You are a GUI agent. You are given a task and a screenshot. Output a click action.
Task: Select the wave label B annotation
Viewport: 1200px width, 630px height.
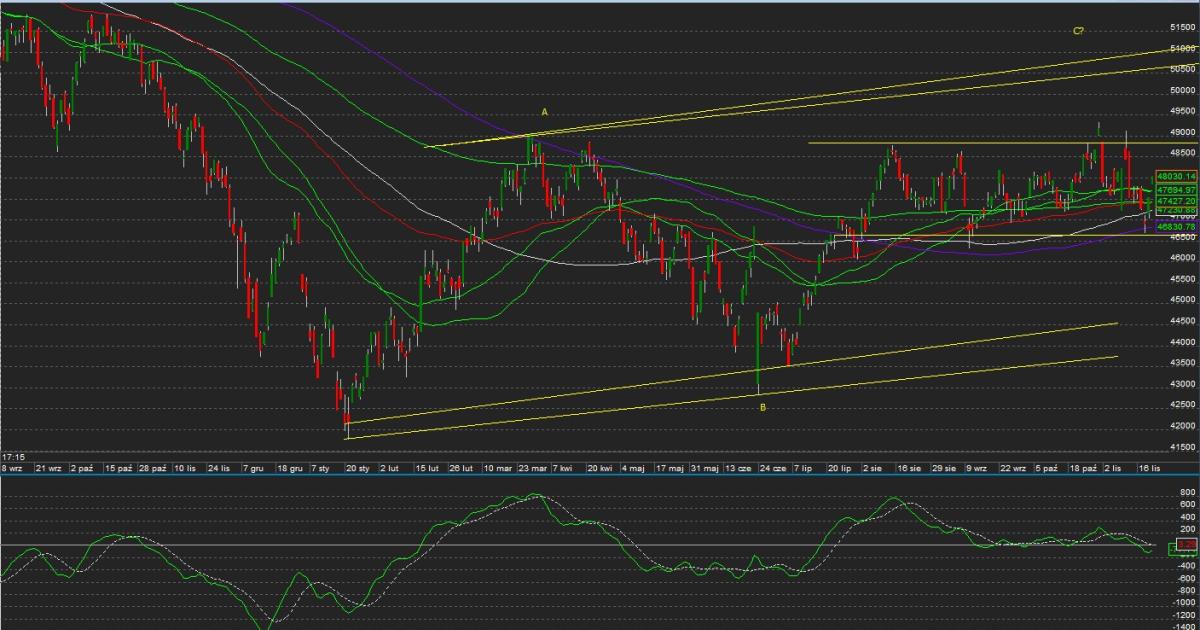coord(762,408)
